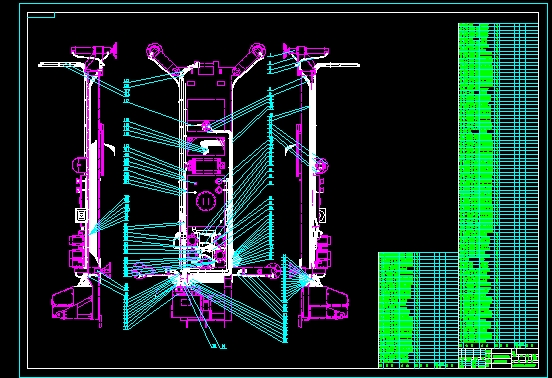
Task: Pick the white horizontal arm on the left view
Action: 62,65
